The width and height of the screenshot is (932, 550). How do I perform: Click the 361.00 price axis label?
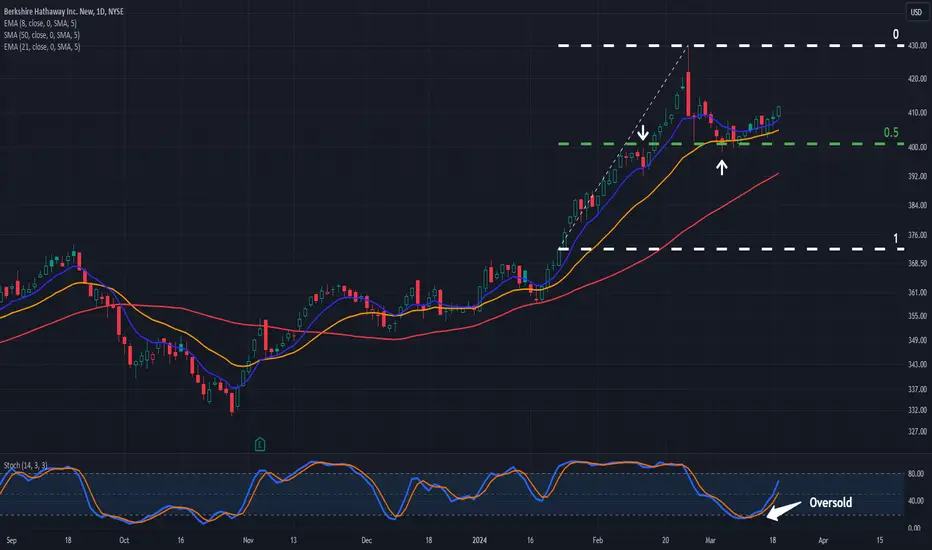click(x=917, y=292)
